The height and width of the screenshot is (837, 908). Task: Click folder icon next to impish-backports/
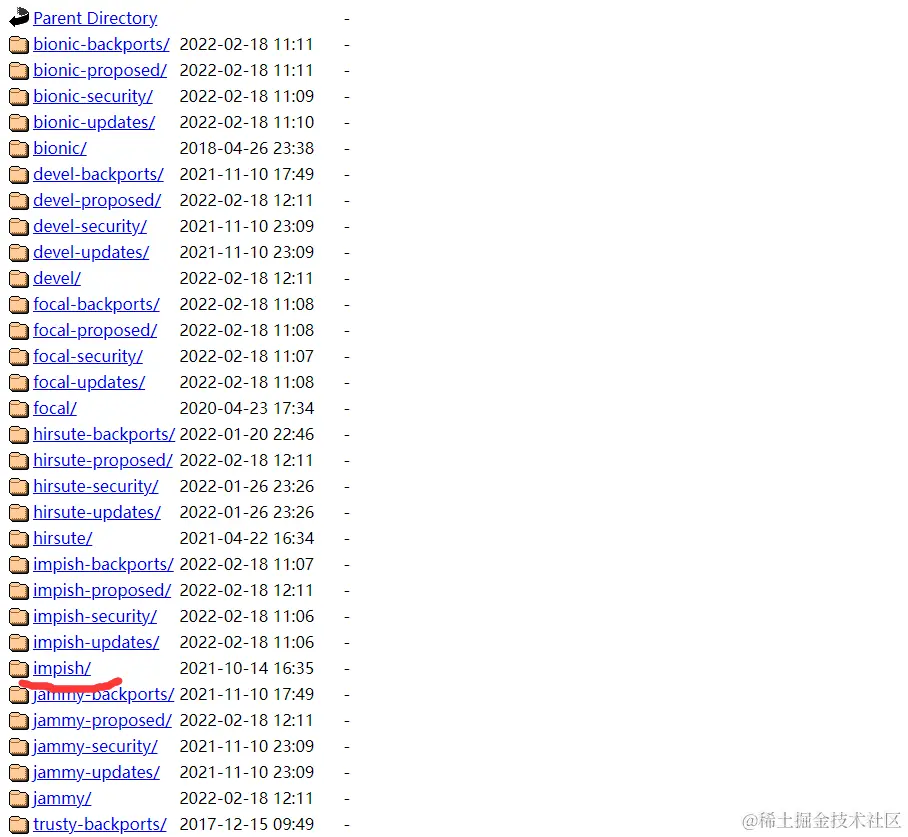[x=19, y=565]
